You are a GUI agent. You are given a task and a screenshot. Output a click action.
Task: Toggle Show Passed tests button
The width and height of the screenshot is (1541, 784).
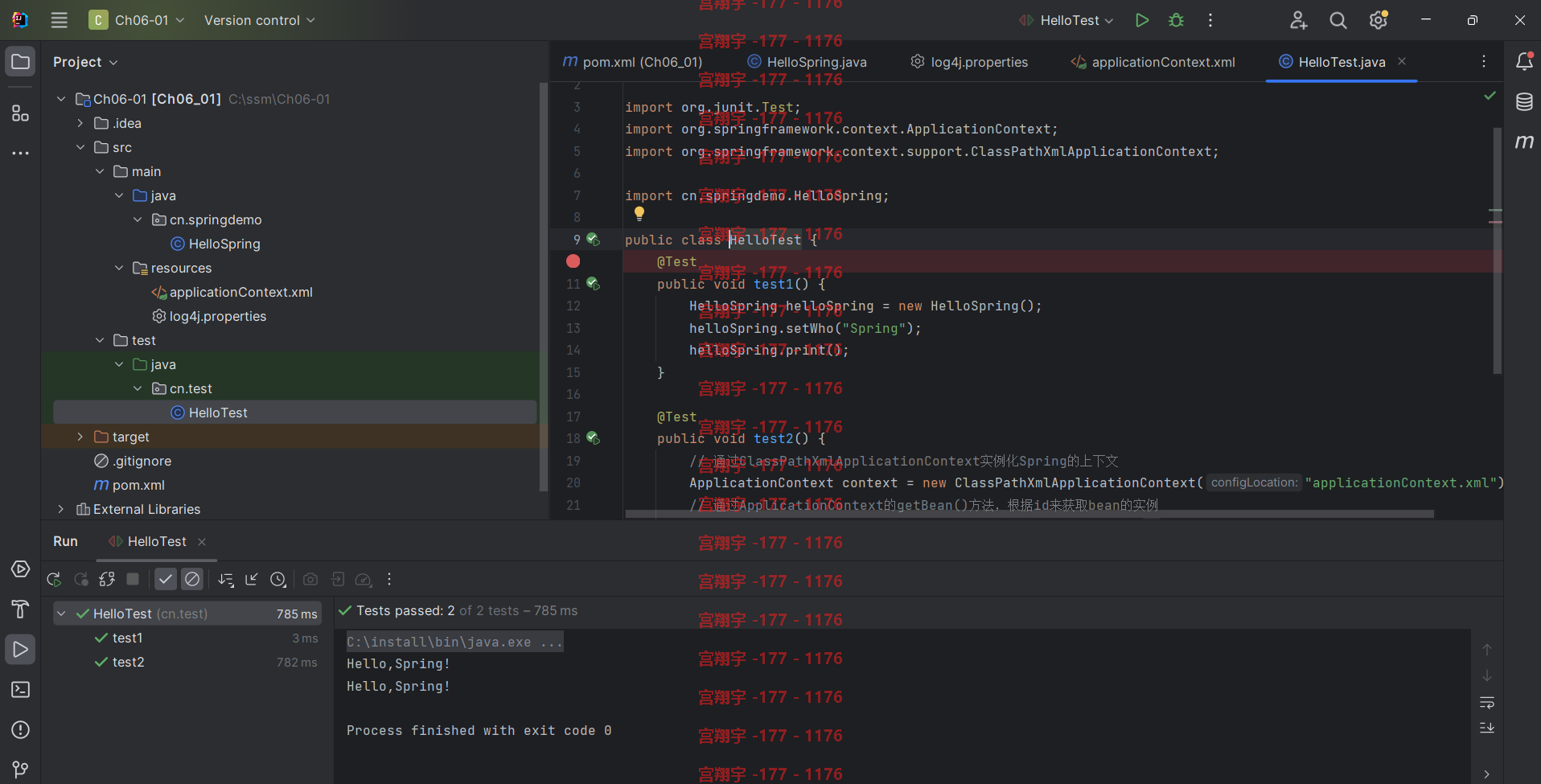coord(166,579)
